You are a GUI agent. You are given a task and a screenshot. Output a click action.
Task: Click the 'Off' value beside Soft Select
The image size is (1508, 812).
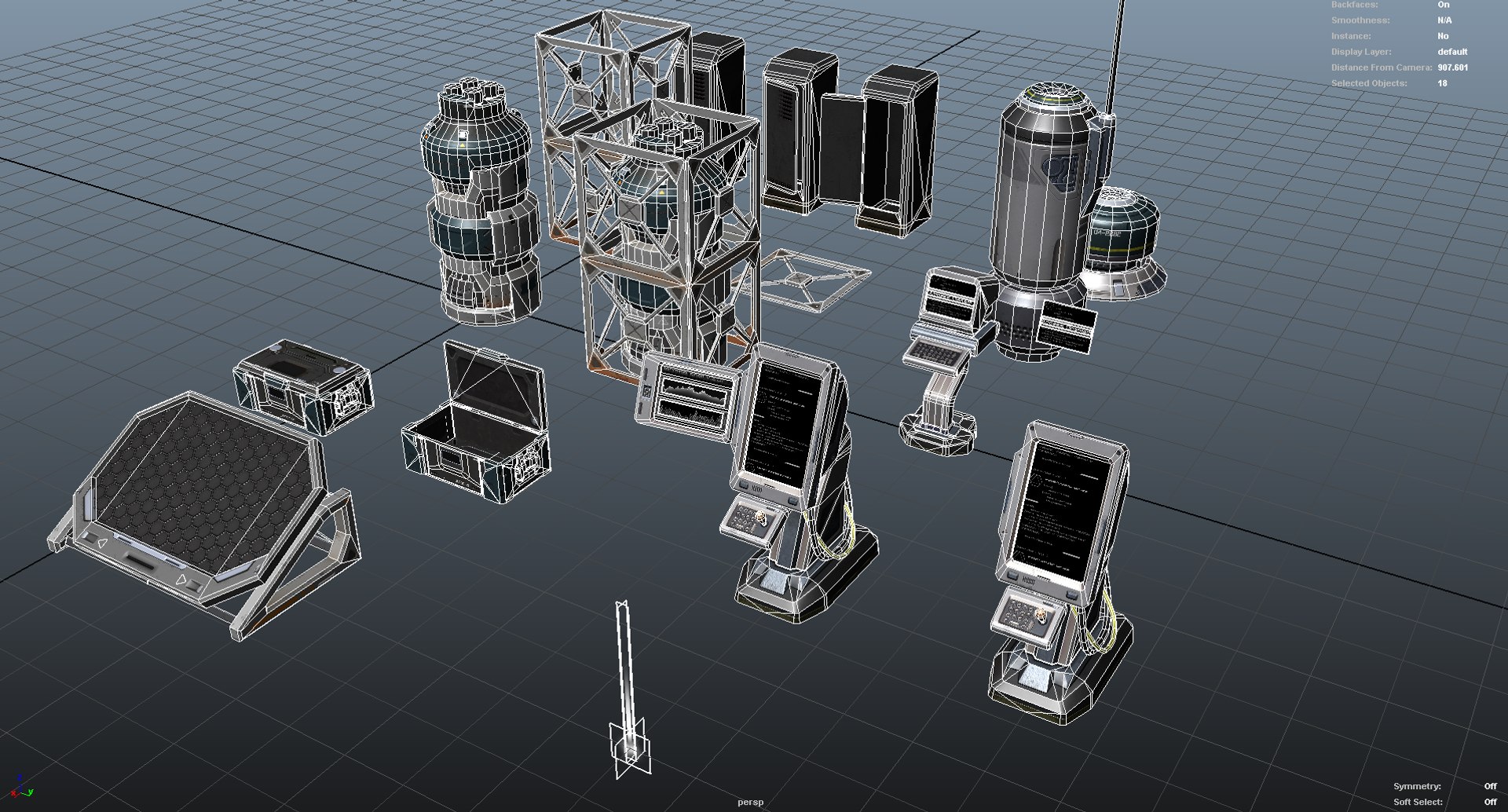pos(1490,802)
